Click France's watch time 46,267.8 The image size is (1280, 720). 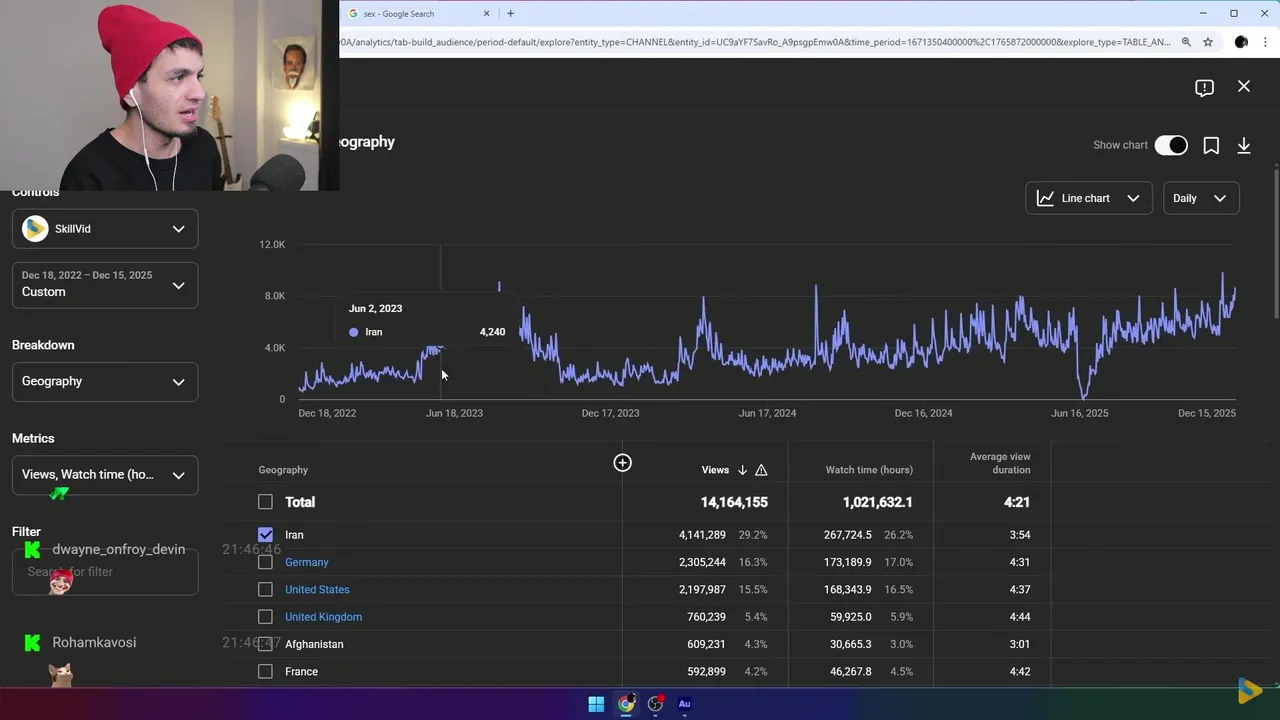point(848,672)
